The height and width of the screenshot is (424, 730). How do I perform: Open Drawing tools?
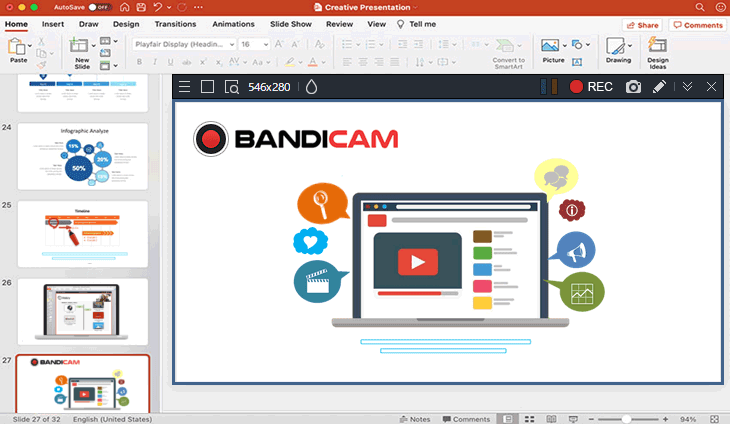pos(618,50)
